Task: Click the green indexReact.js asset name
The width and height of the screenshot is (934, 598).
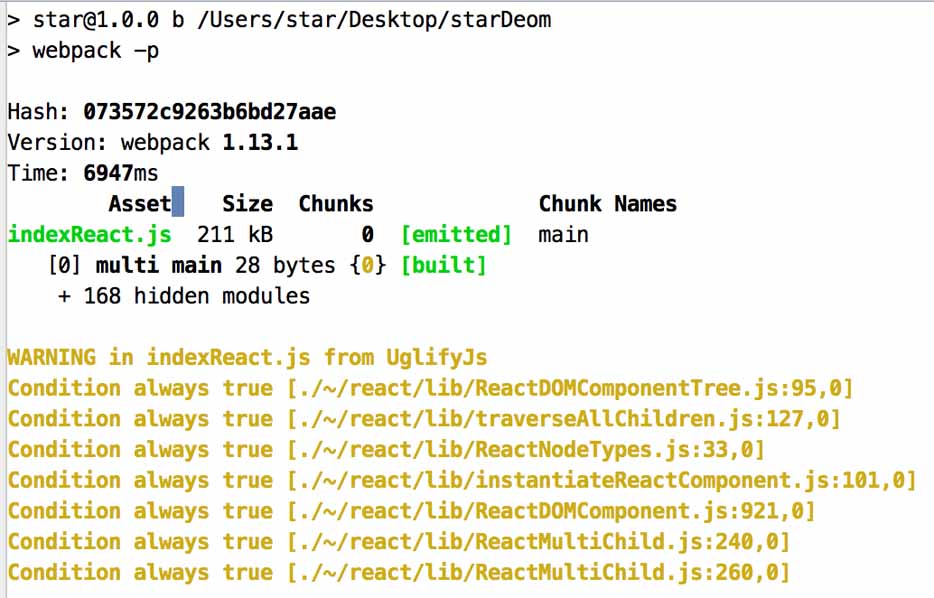Action: [90, 235]
